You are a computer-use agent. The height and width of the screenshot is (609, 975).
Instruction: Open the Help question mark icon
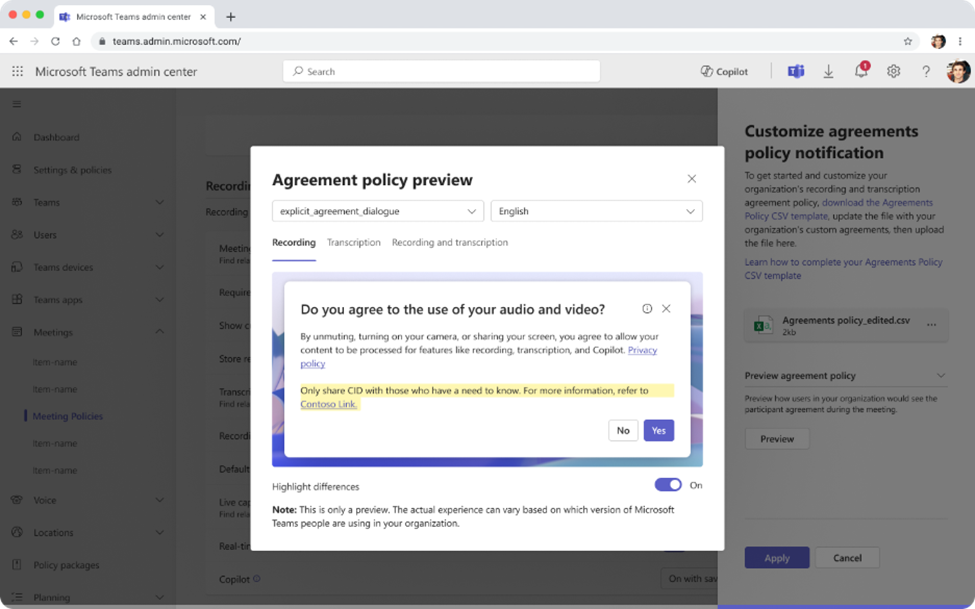coord(925,71)
